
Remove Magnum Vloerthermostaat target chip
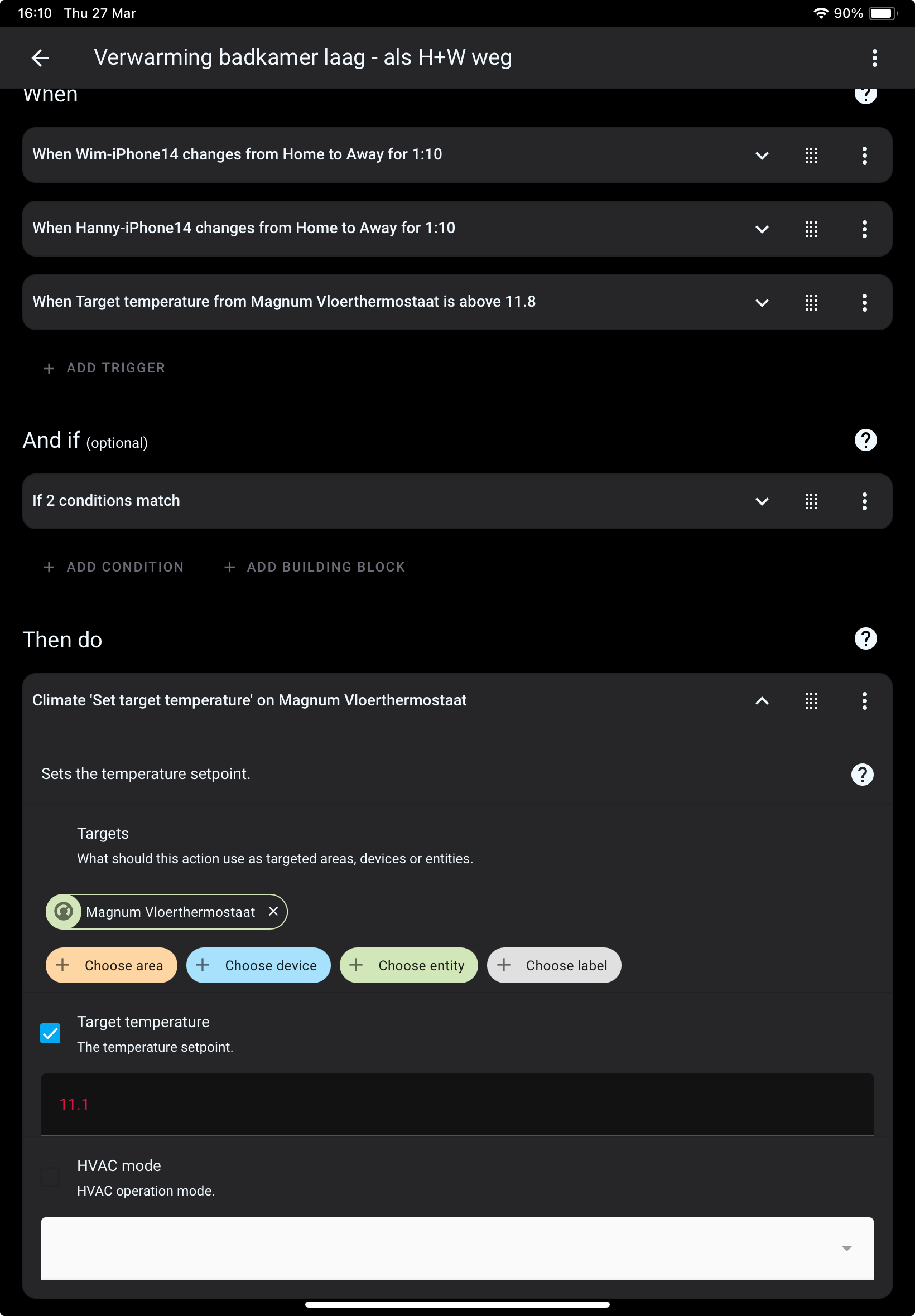pos(273,911)
